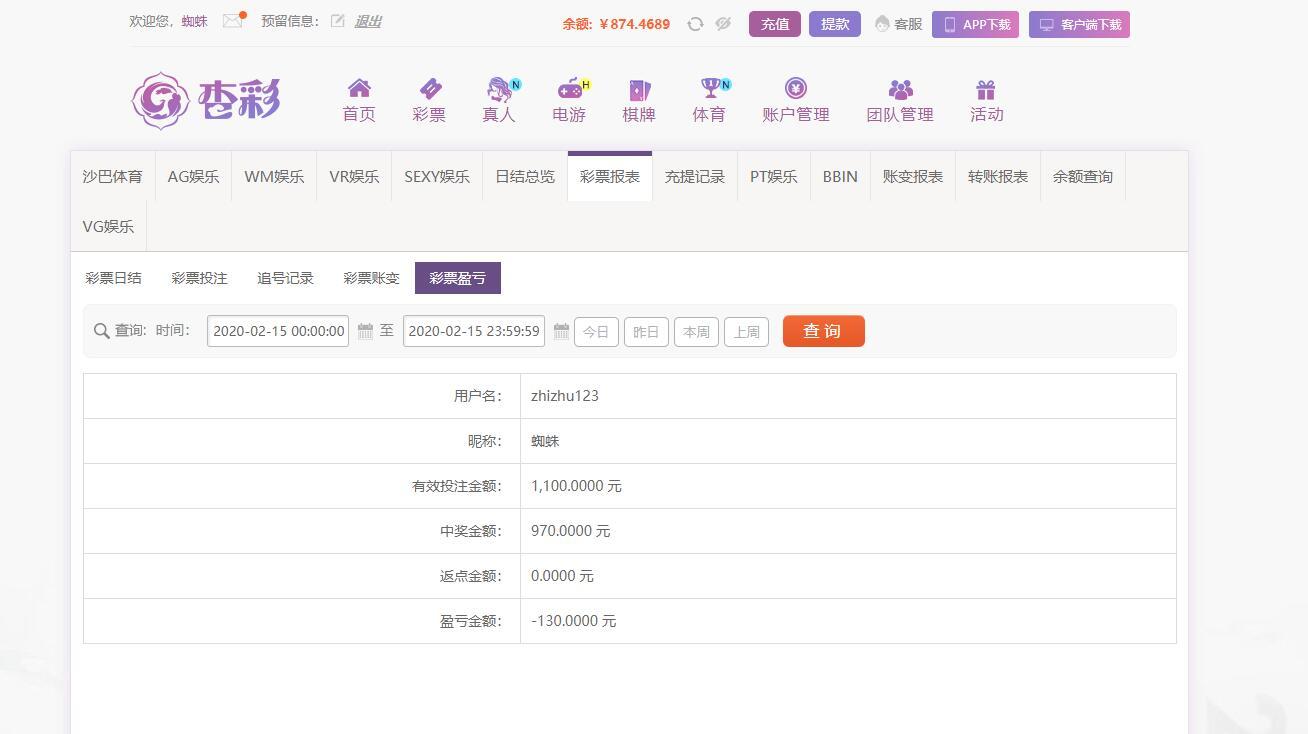
Task: Edit reserved info pencil icon
Action: click(338, 21)
